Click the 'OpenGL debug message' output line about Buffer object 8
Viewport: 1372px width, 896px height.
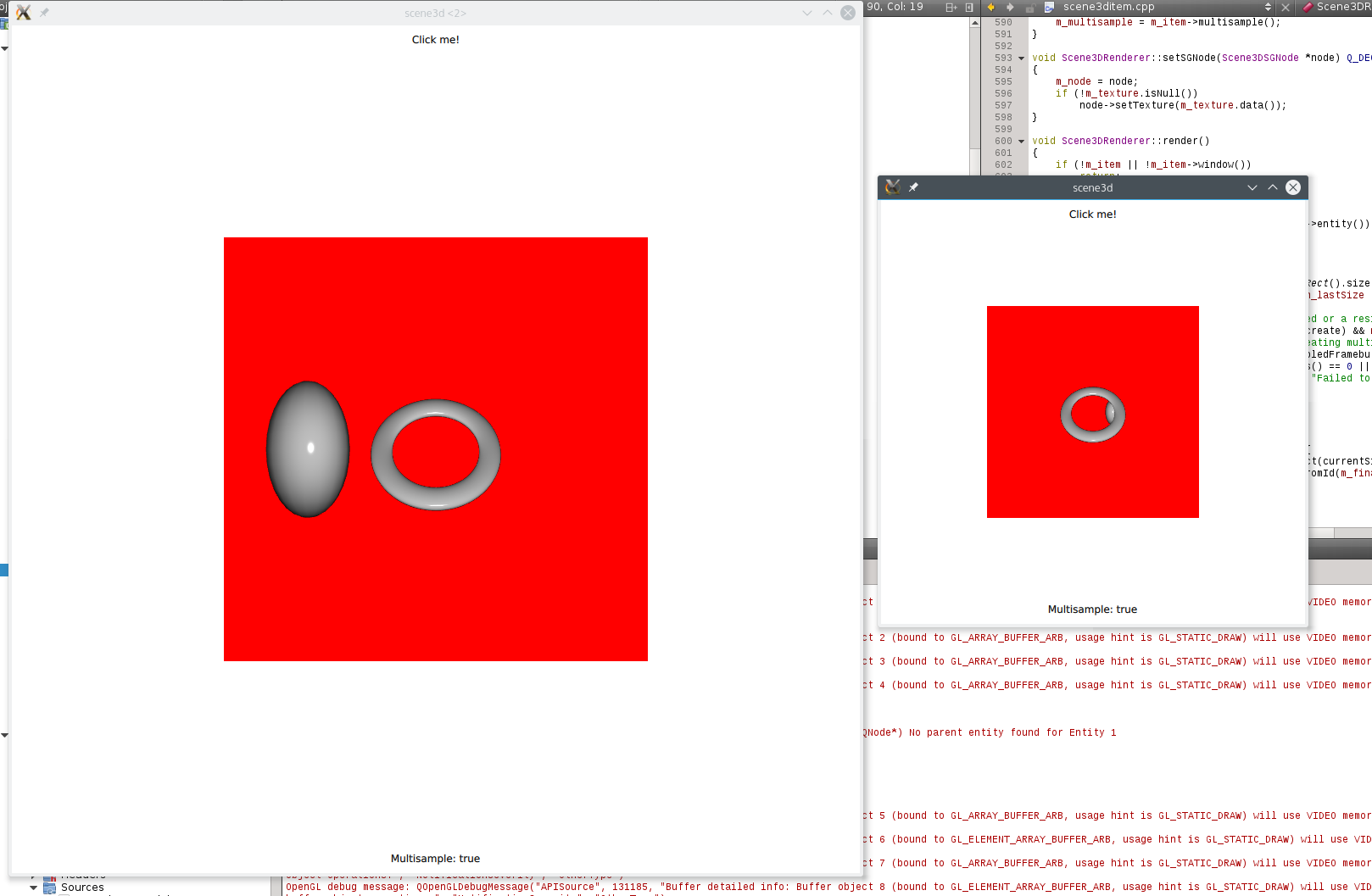pyautogui.click(x=828, y=887)
